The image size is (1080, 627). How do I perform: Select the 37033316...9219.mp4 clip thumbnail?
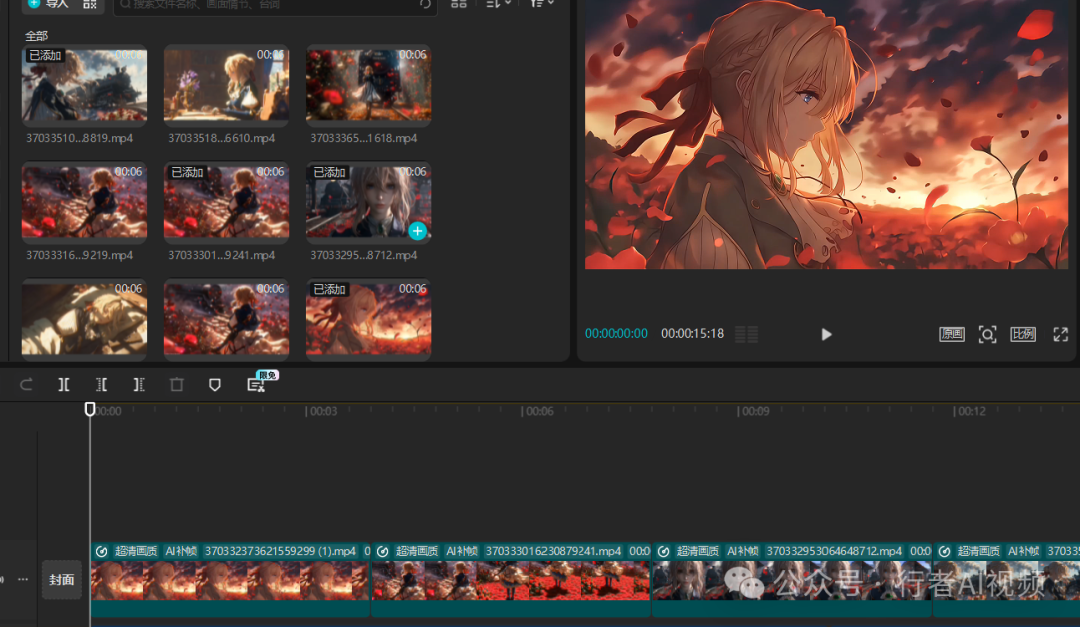coord(84,203)
